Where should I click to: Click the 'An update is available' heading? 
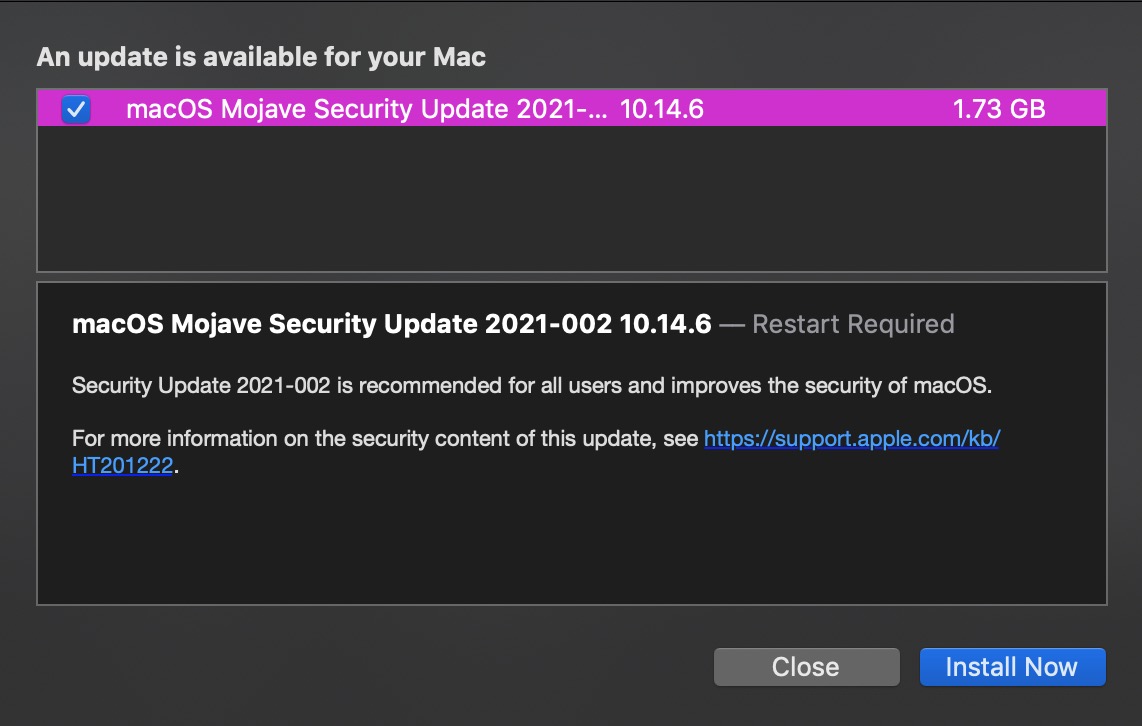(260, 57)
